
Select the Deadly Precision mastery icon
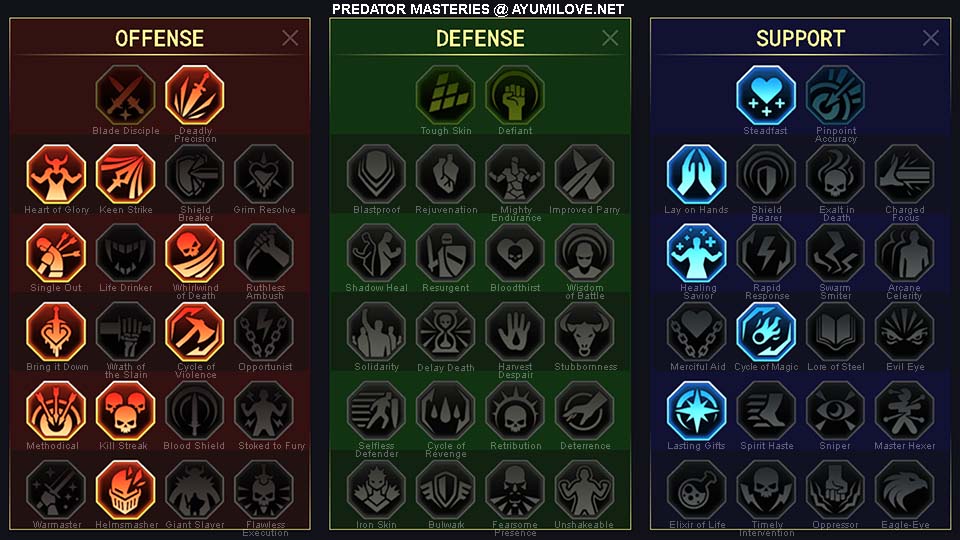(x=195, y=96)
